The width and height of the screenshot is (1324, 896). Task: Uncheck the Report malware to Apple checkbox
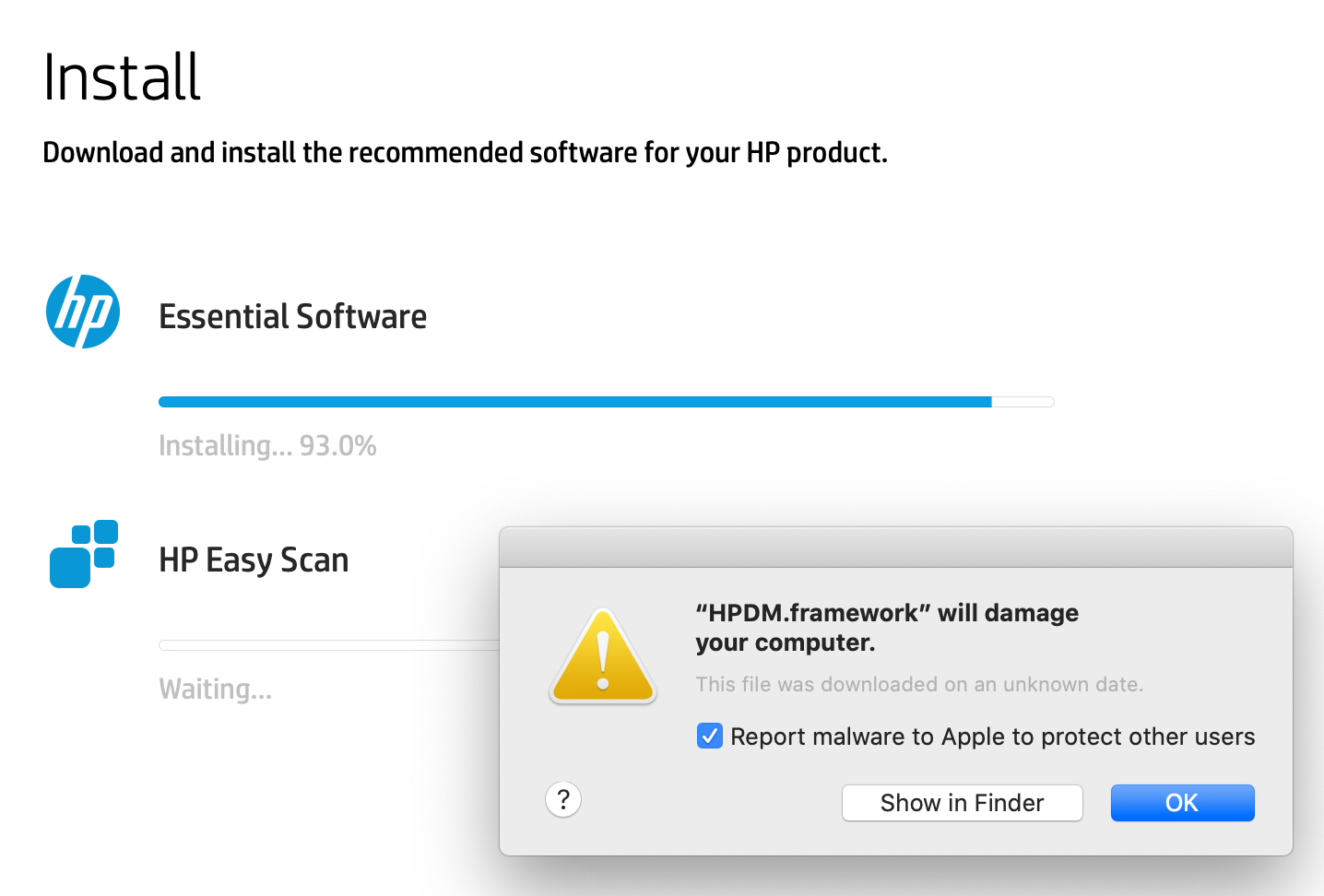[x=709, y=737]
